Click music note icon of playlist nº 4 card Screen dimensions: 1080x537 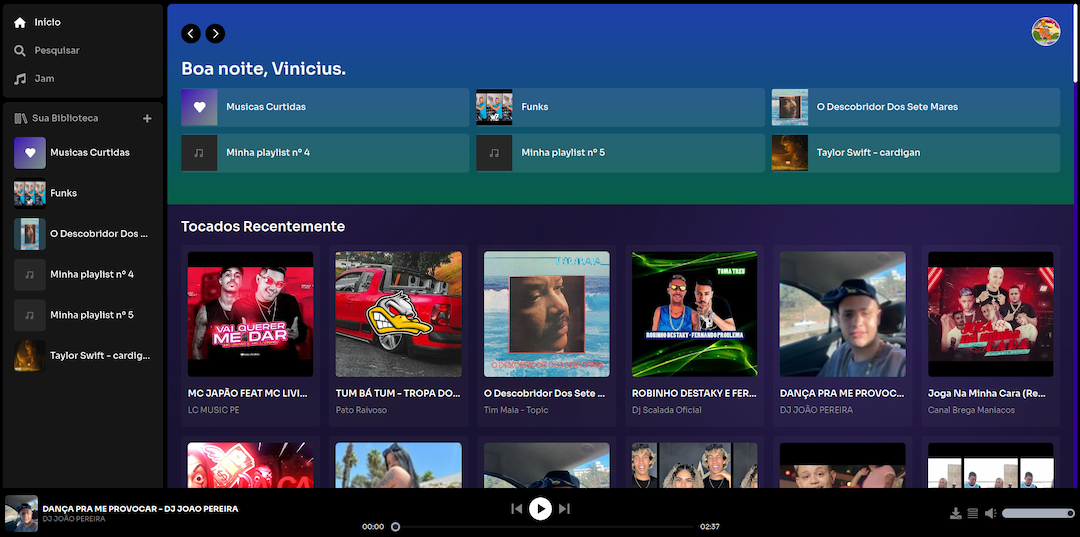[199, 153]
